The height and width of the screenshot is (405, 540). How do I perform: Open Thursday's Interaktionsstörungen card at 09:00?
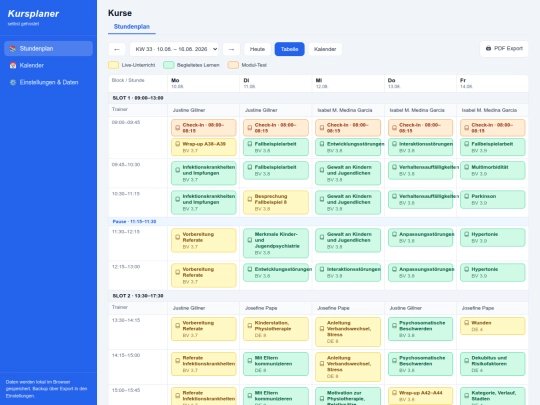click(420, 147)
